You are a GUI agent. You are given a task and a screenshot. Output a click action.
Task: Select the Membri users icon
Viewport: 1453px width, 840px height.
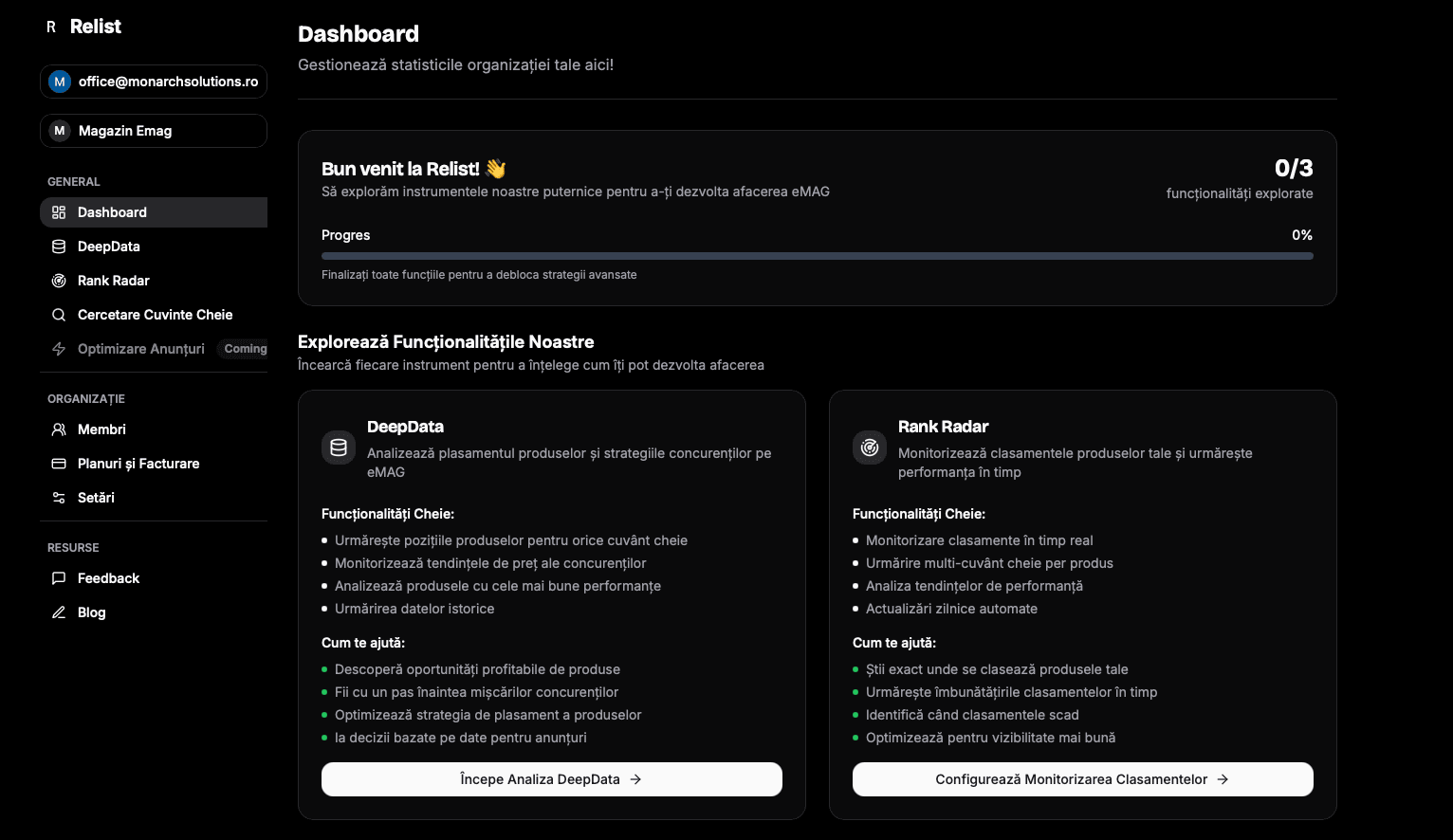59,429
